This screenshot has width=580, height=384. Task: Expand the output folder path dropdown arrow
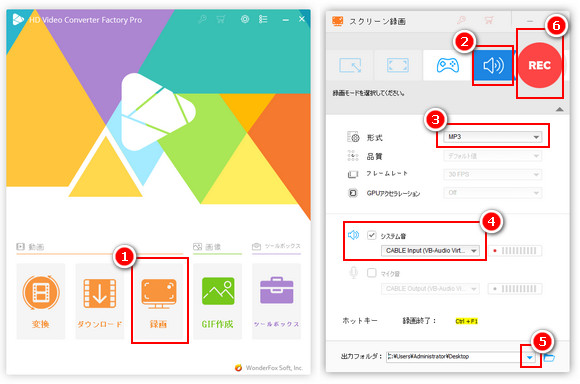(x=530, y=357)
